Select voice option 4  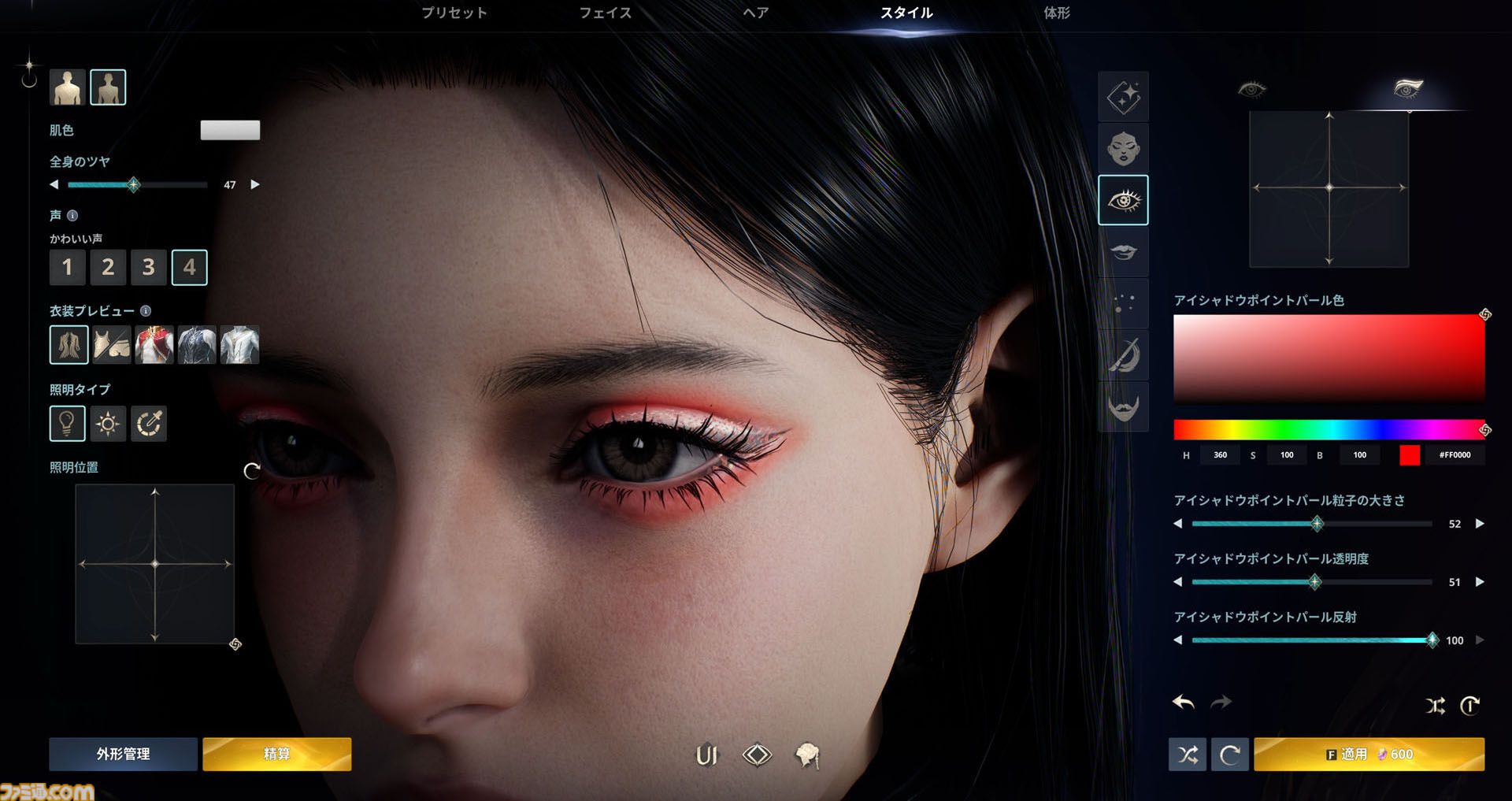(x=189, y=267)
